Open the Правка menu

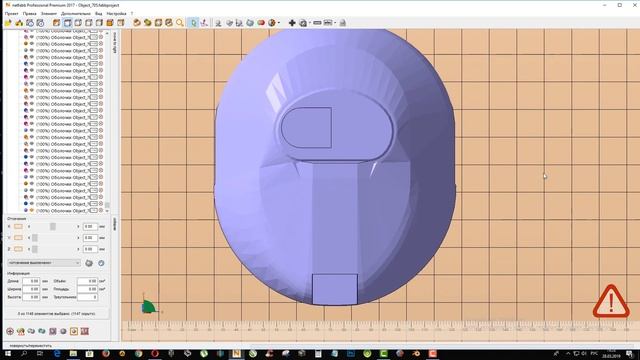[x=29, y=13]
